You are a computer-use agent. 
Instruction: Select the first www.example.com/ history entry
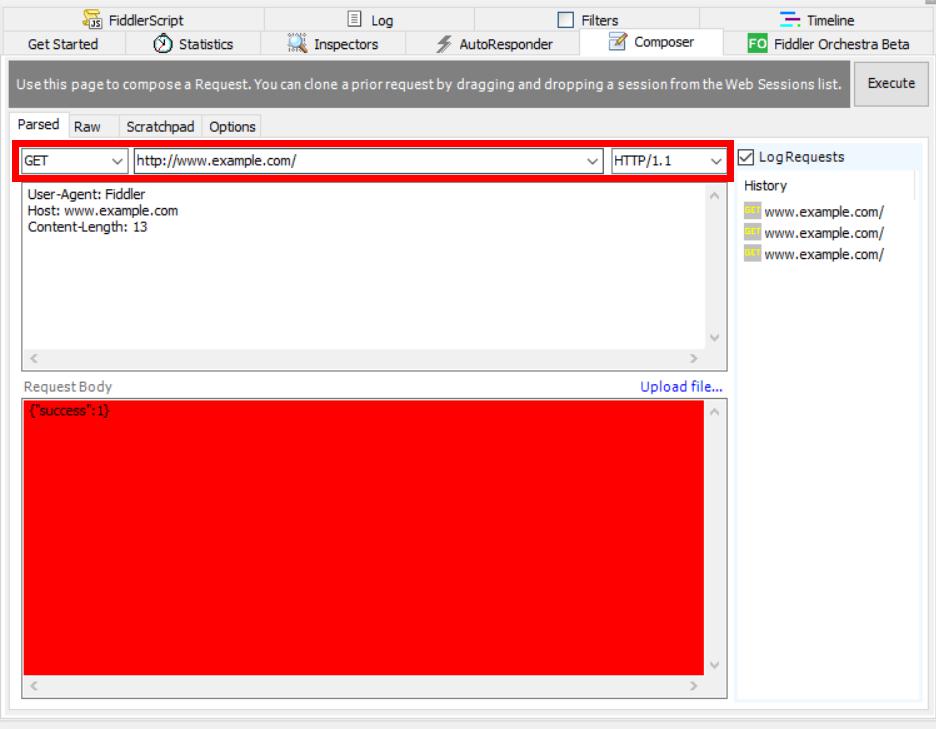click(823, 211)
